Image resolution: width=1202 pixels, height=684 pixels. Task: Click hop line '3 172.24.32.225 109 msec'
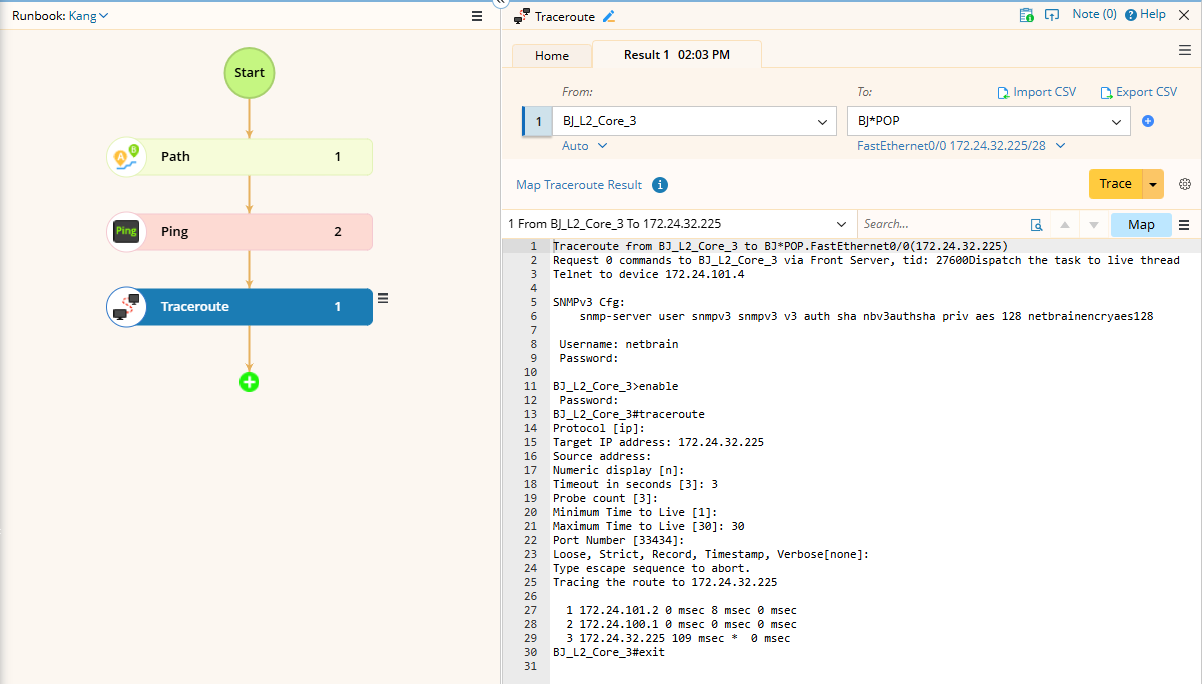(678, 638)
